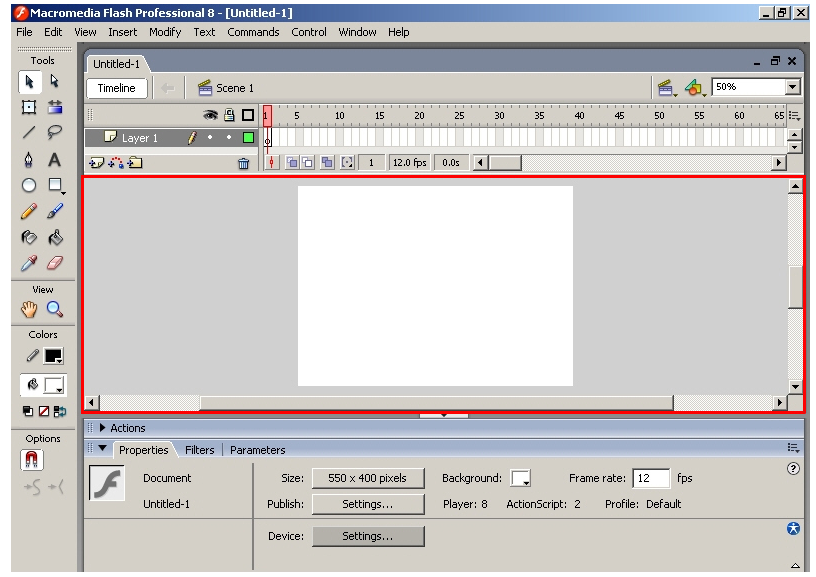Toggle Layer 1 visibility dot
816x577 pixels.
210,137
